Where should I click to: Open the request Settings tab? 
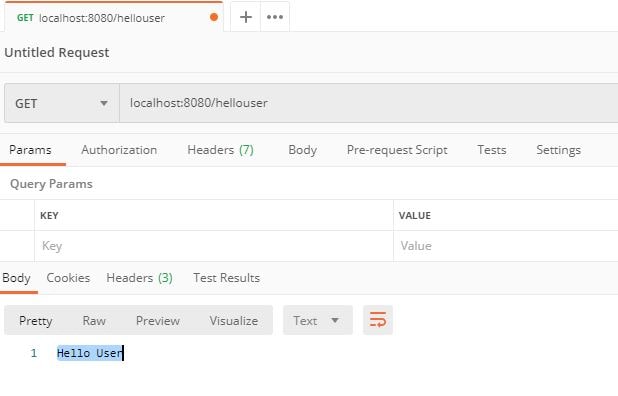click(x=558, y=150)
